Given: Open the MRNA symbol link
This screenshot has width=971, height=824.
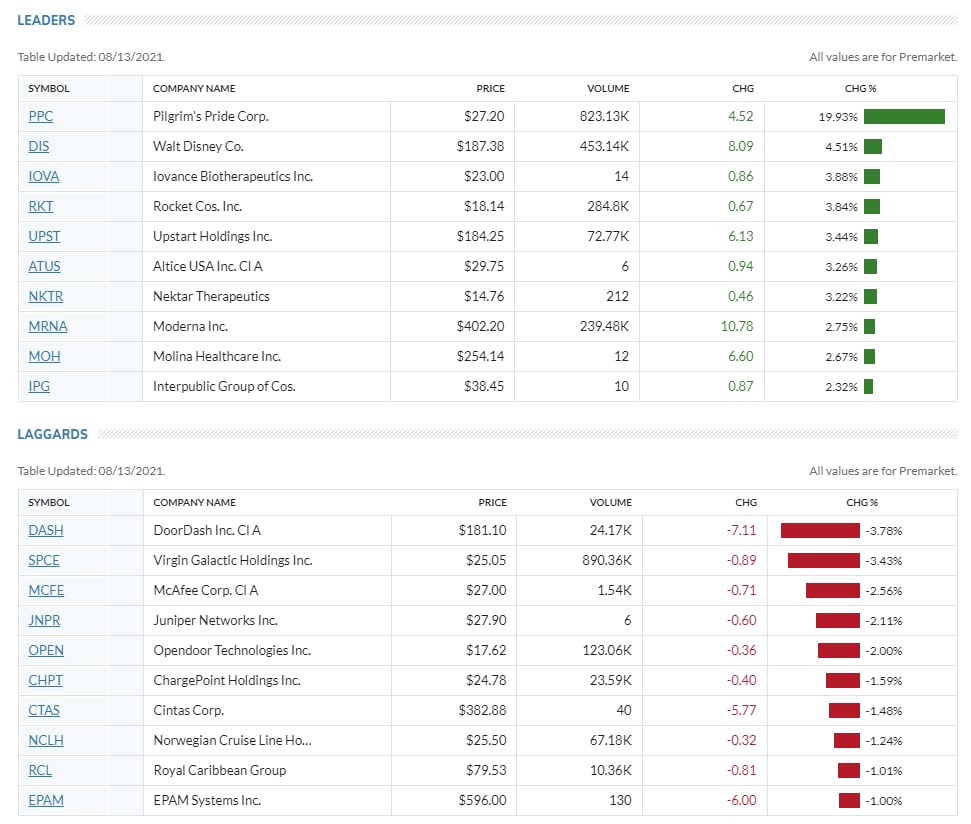Looking at the screenshot, I should click(48, 326).
